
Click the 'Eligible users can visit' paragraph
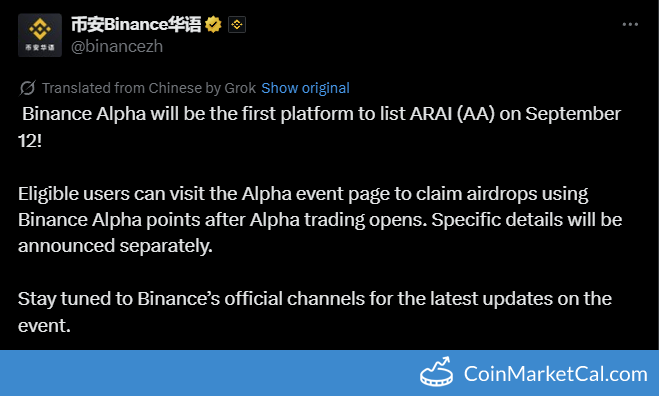(320, 220)
